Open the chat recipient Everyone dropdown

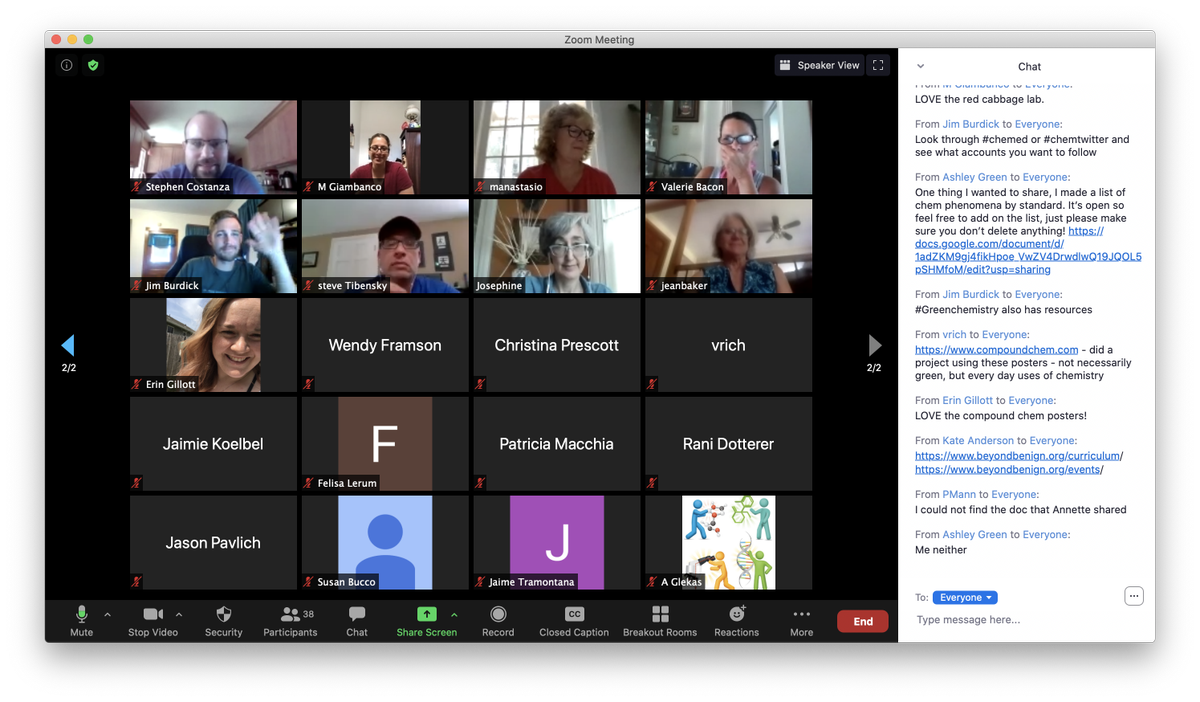[x=965, y=597]
